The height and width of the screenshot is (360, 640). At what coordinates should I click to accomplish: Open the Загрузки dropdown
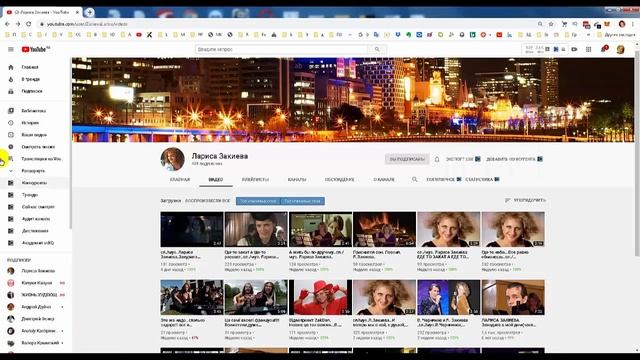(x=171, y=201)
